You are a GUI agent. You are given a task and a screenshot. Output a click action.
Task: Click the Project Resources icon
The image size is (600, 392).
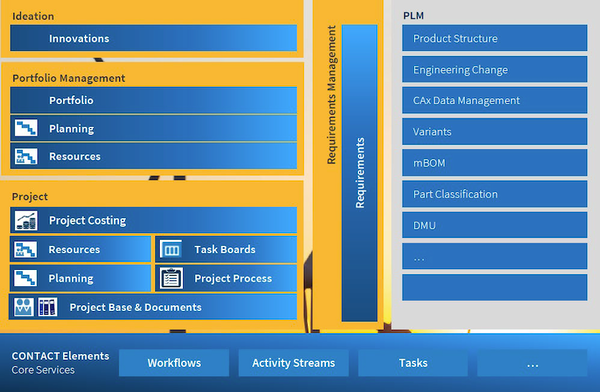tap(26, 249)
